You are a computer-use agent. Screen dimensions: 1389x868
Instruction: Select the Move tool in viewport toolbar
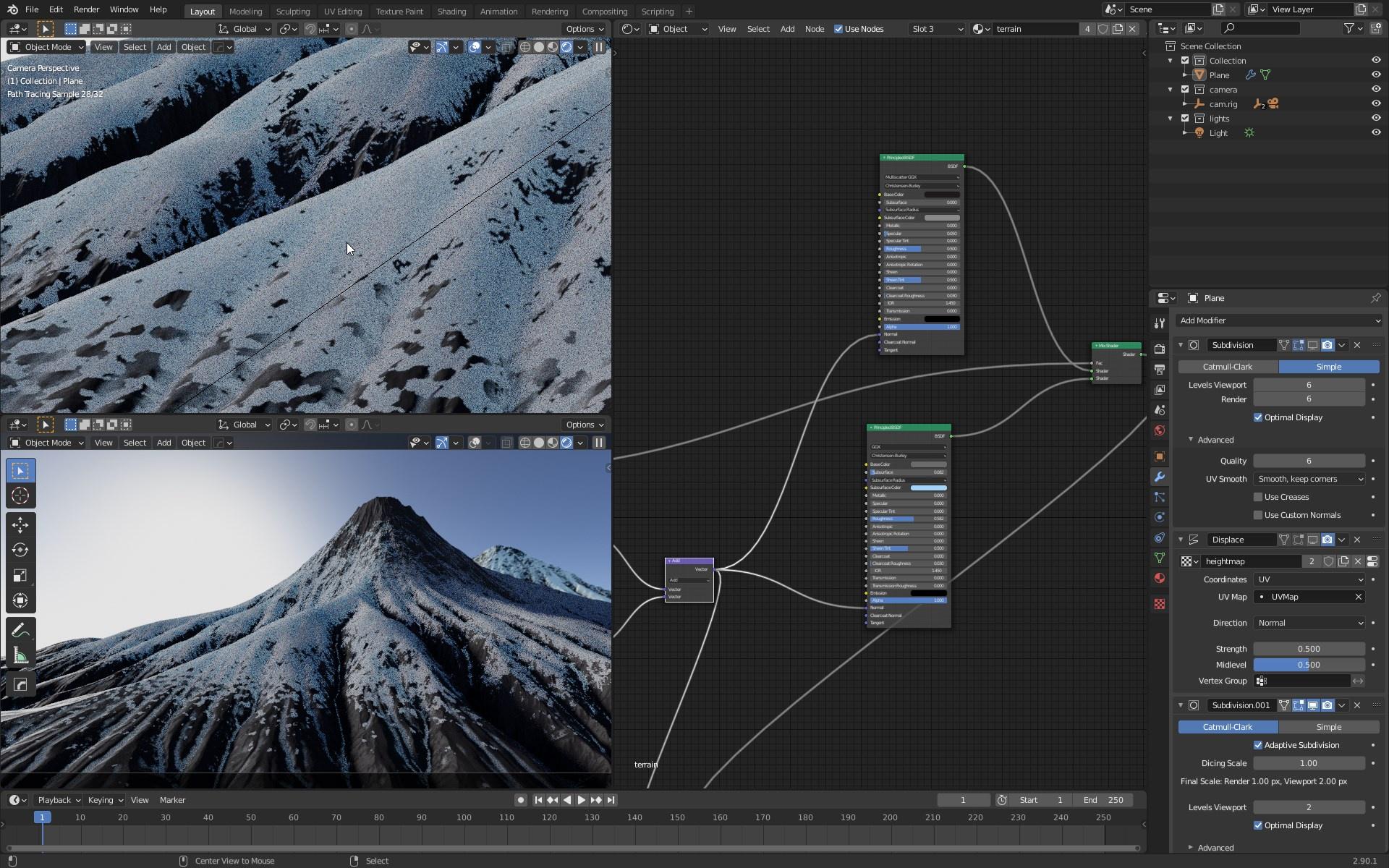pos(20,524)
